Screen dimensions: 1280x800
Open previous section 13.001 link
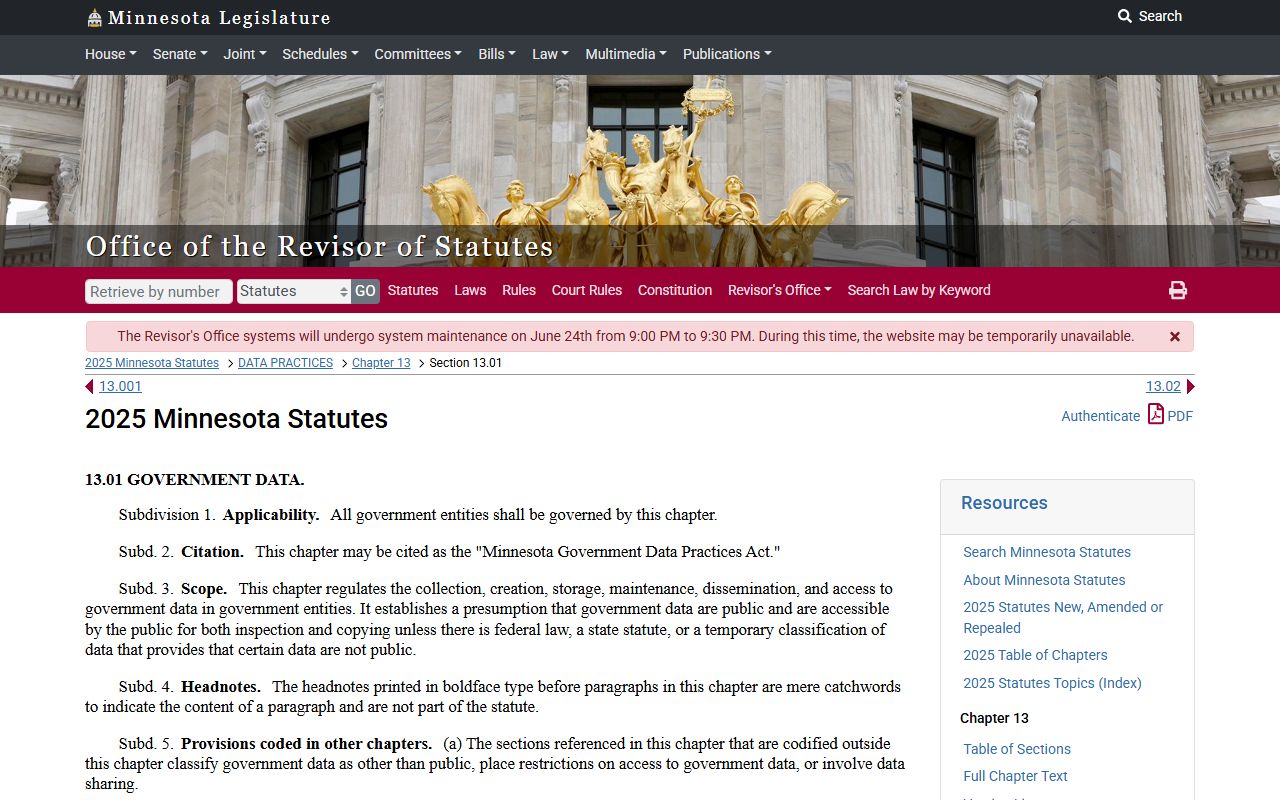(120, 386)
